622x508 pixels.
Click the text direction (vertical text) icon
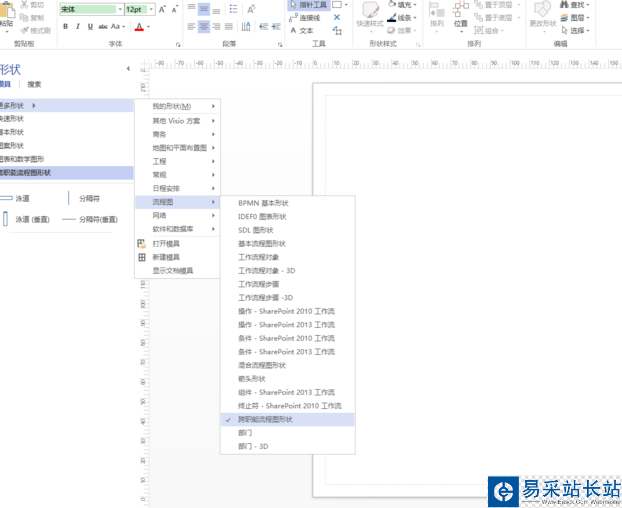pos(246,27)
